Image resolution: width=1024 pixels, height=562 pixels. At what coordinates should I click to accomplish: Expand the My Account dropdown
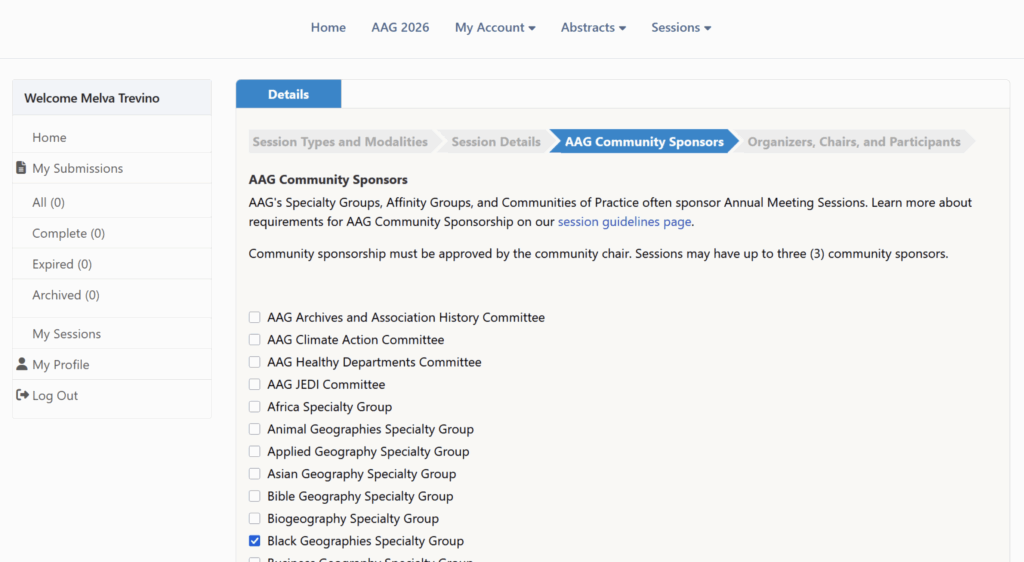[495, 27]
